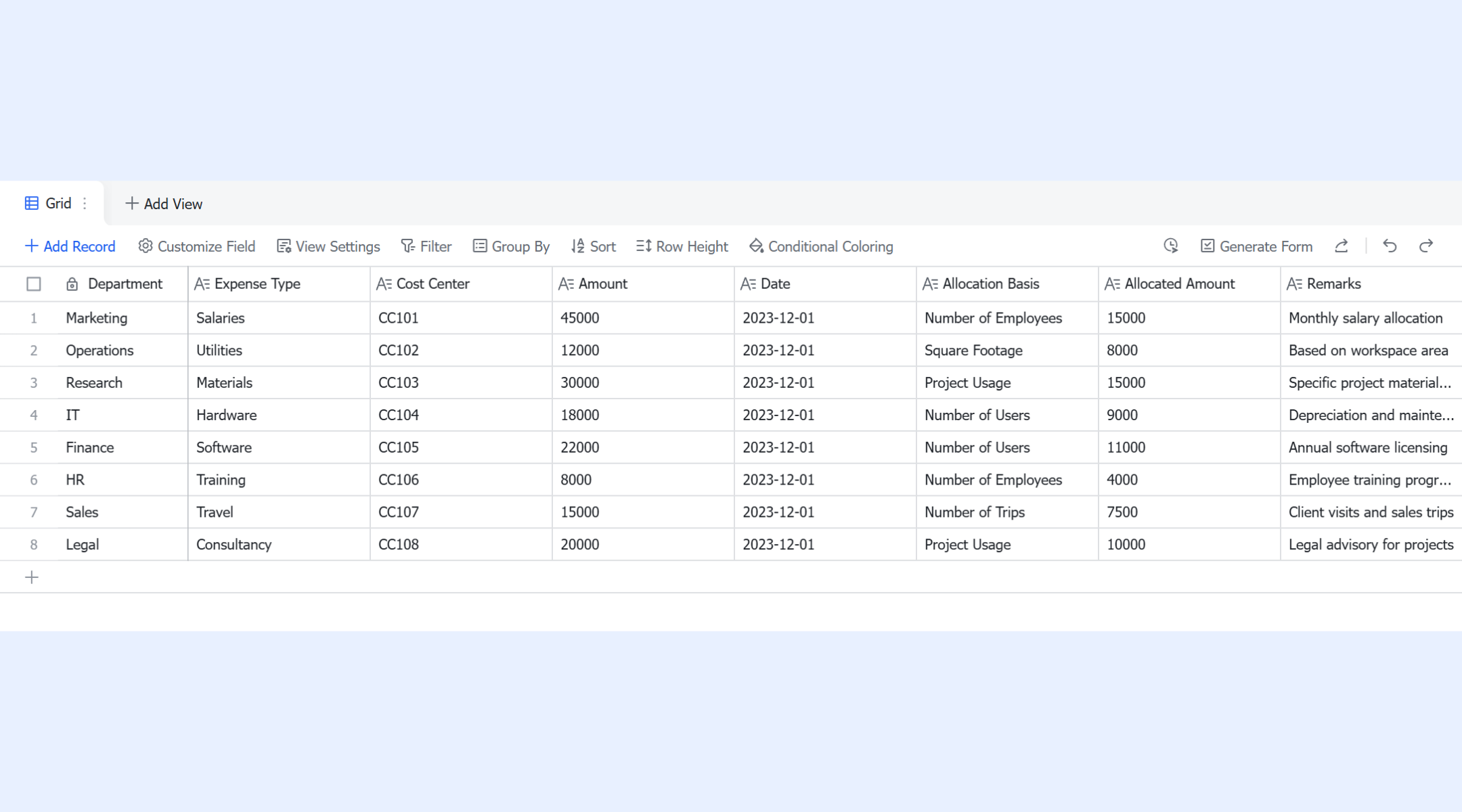Image resolution: width=1462 pixels, height=812 pixels.
Task: Click the Expense Type column header
Action: point(279,284)
